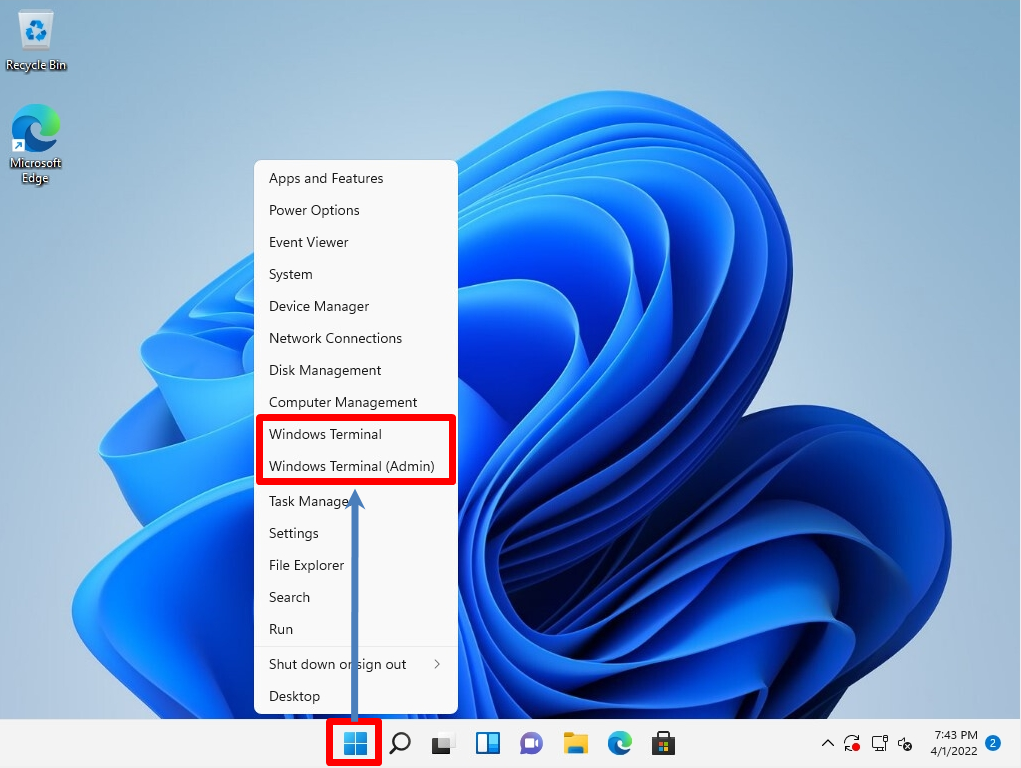Image resolution: width=1021 pixels, height=768 pixels.
Task: Choose Settings in the context menu
Action: pos(356,533)
